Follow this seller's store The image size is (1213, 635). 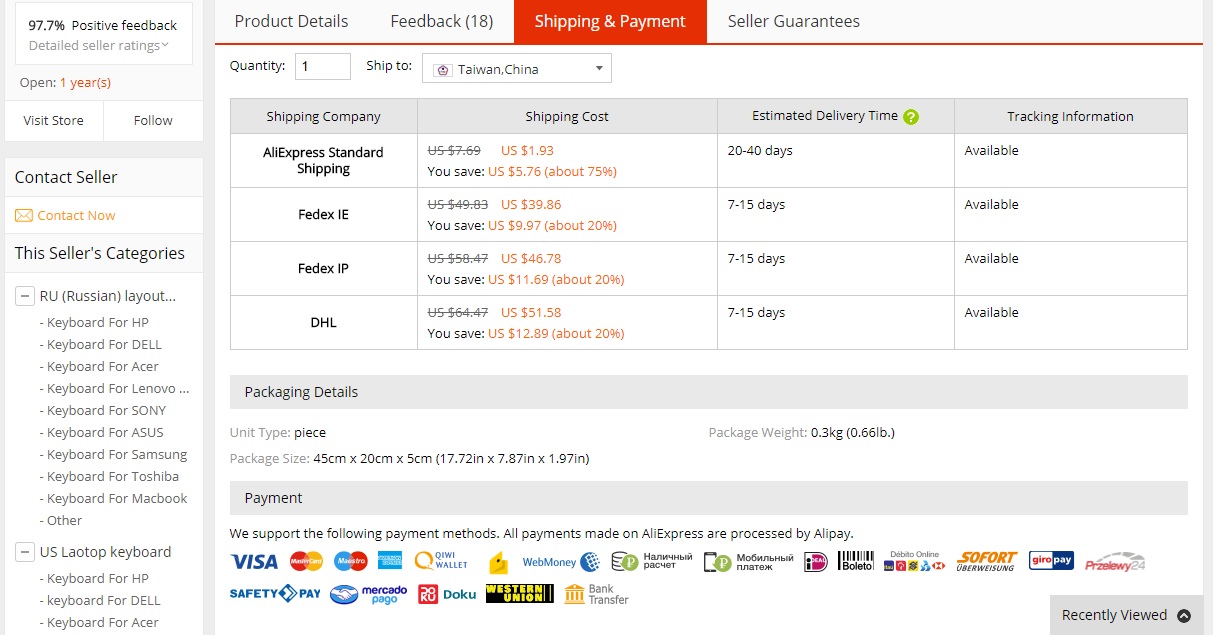[x=153, y=120]
